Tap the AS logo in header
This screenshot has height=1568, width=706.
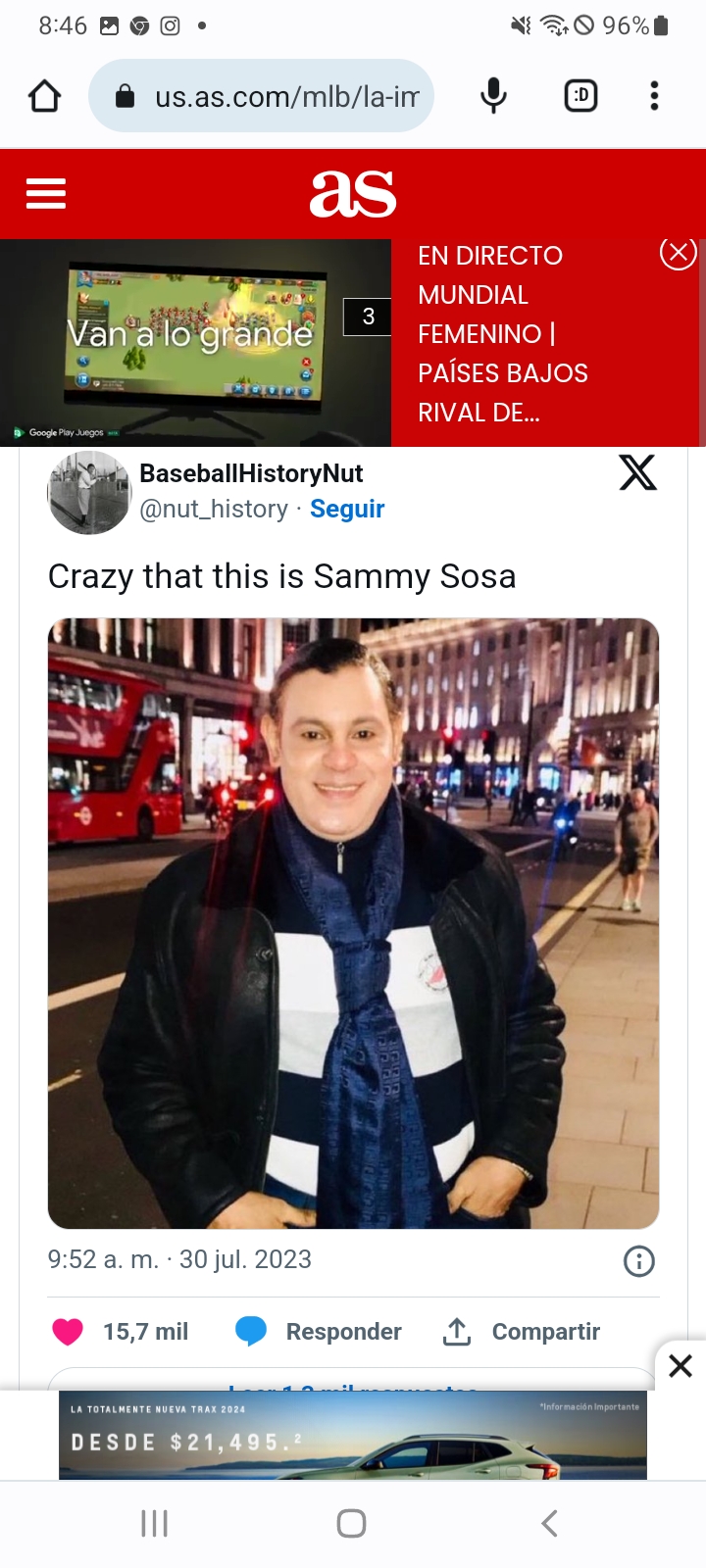[x=353, y=193]
